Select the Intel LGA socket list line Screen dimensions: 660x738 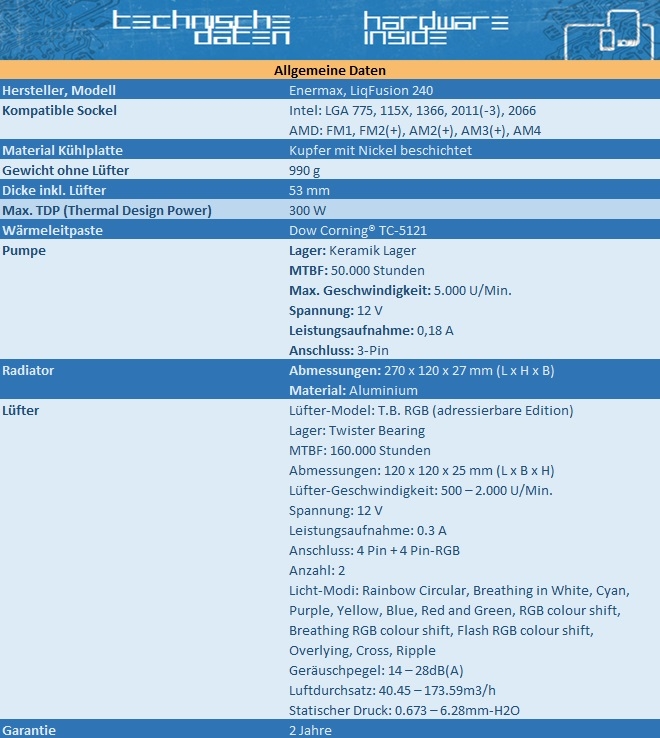(412, 111)
